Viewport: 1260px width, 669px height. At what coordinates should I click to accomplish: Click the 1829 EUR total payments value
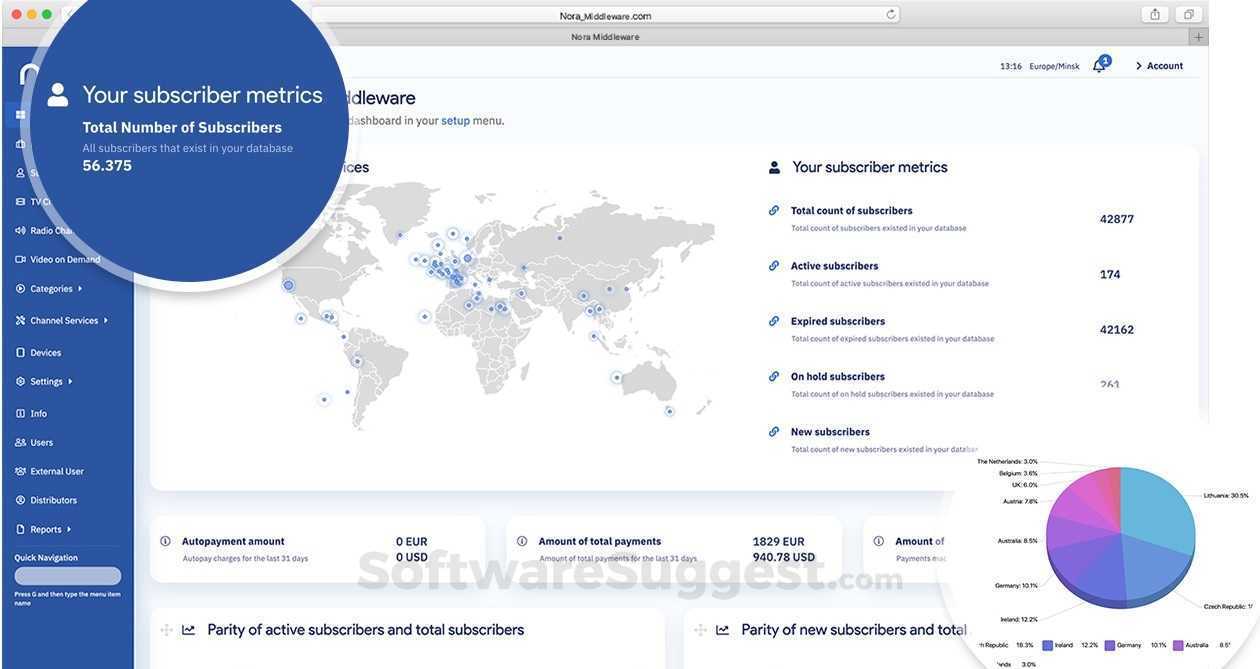779,542
